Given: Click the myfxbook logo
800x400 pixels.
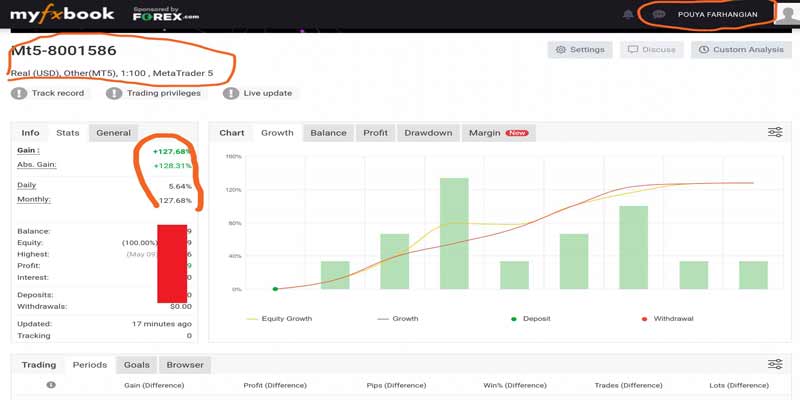Looking at the screenshot, I should (x=62, y=14).
